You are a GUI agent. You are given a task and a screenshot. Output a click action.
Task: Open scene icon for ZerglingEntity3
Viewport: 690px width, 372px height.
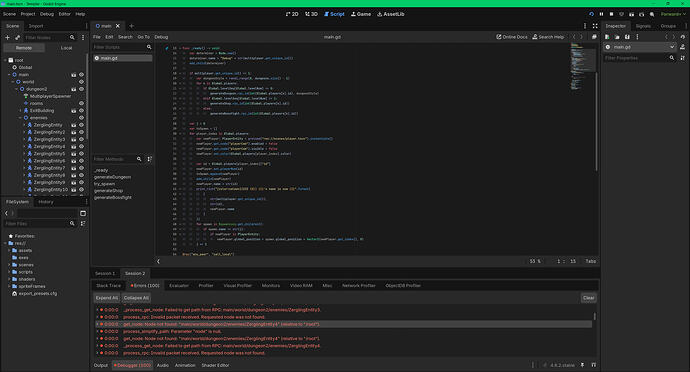pyautogui.click(x=73, y=139)
